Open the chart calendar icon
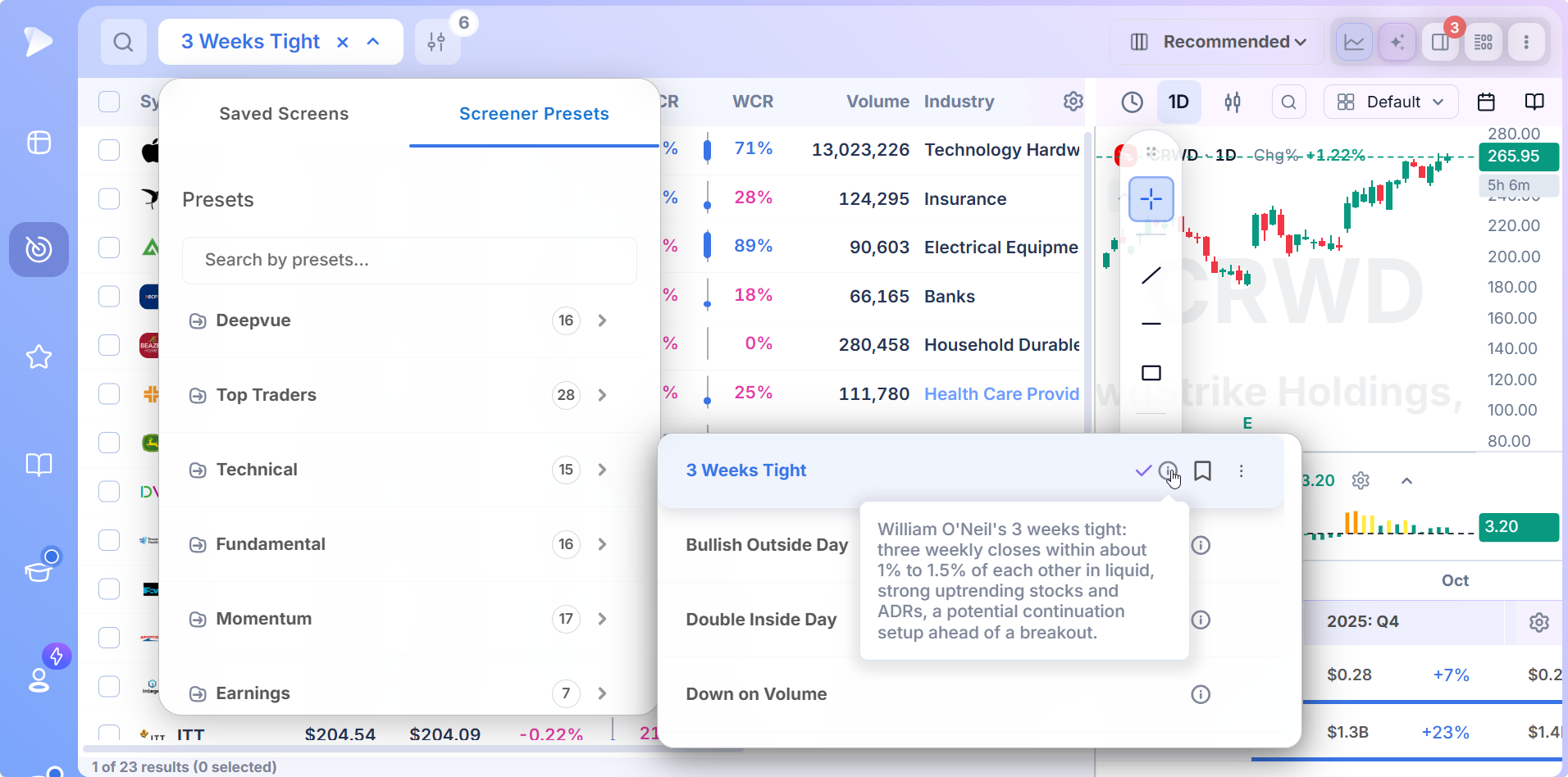Screen dimensions: 1568x777 (x=1486, y=102)
